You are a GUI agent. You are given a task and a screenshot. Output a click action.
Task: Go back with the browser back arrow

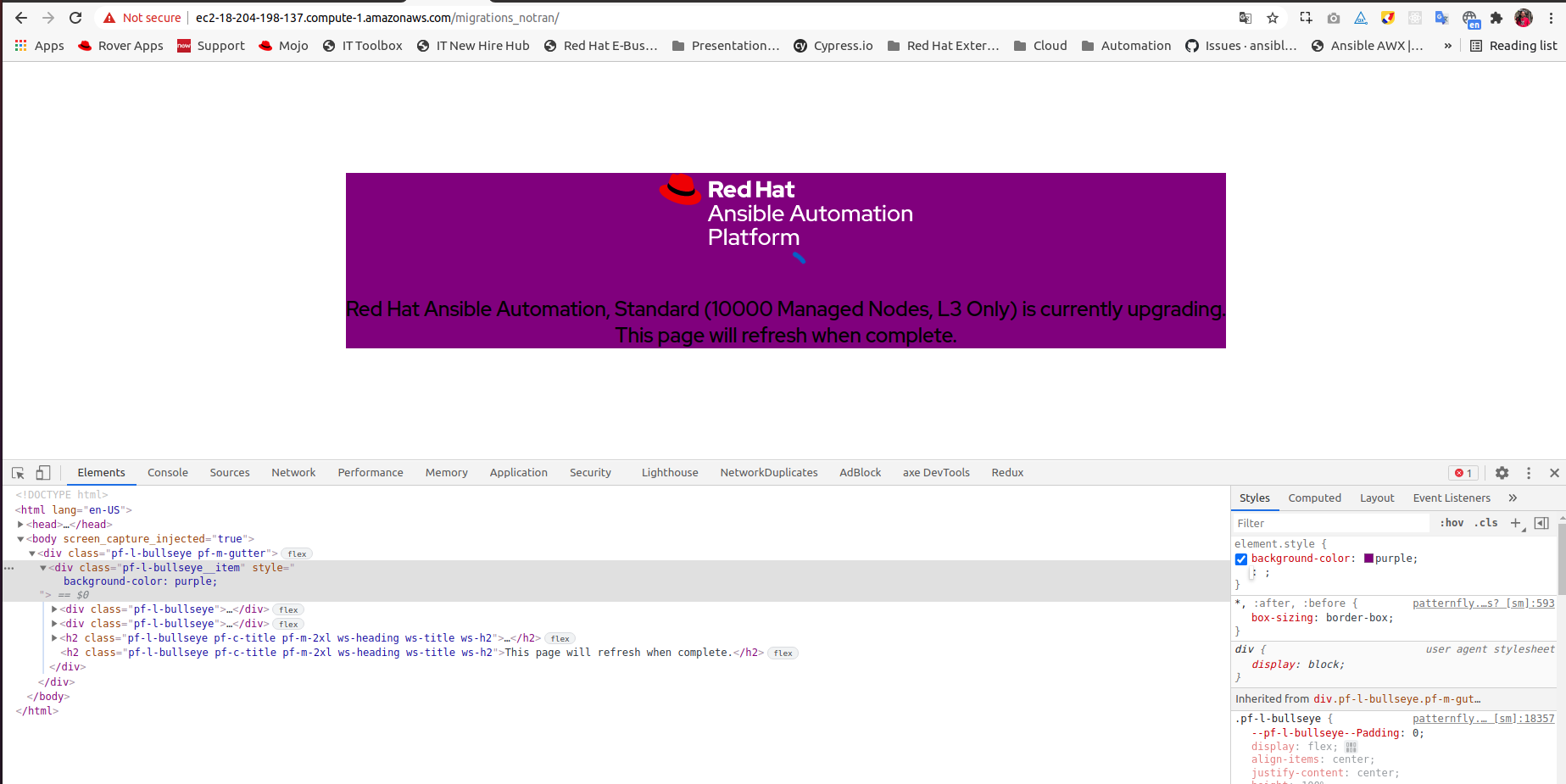click(21, 18)
